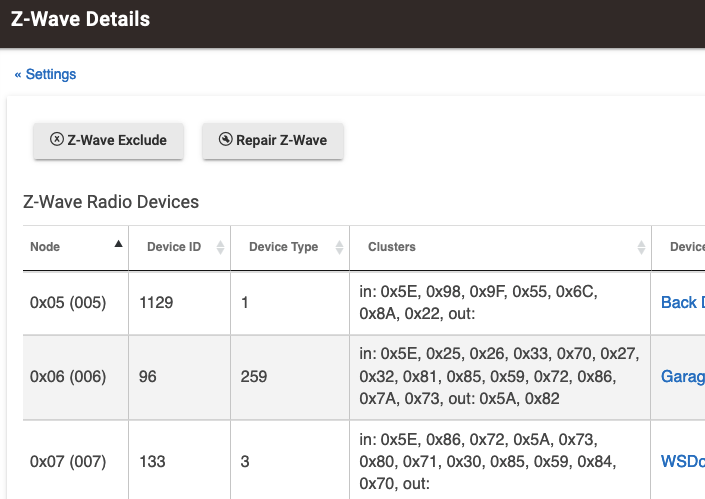Click Device ID value 96
Screen dimensions: 705x499
(x=147, y=377)
